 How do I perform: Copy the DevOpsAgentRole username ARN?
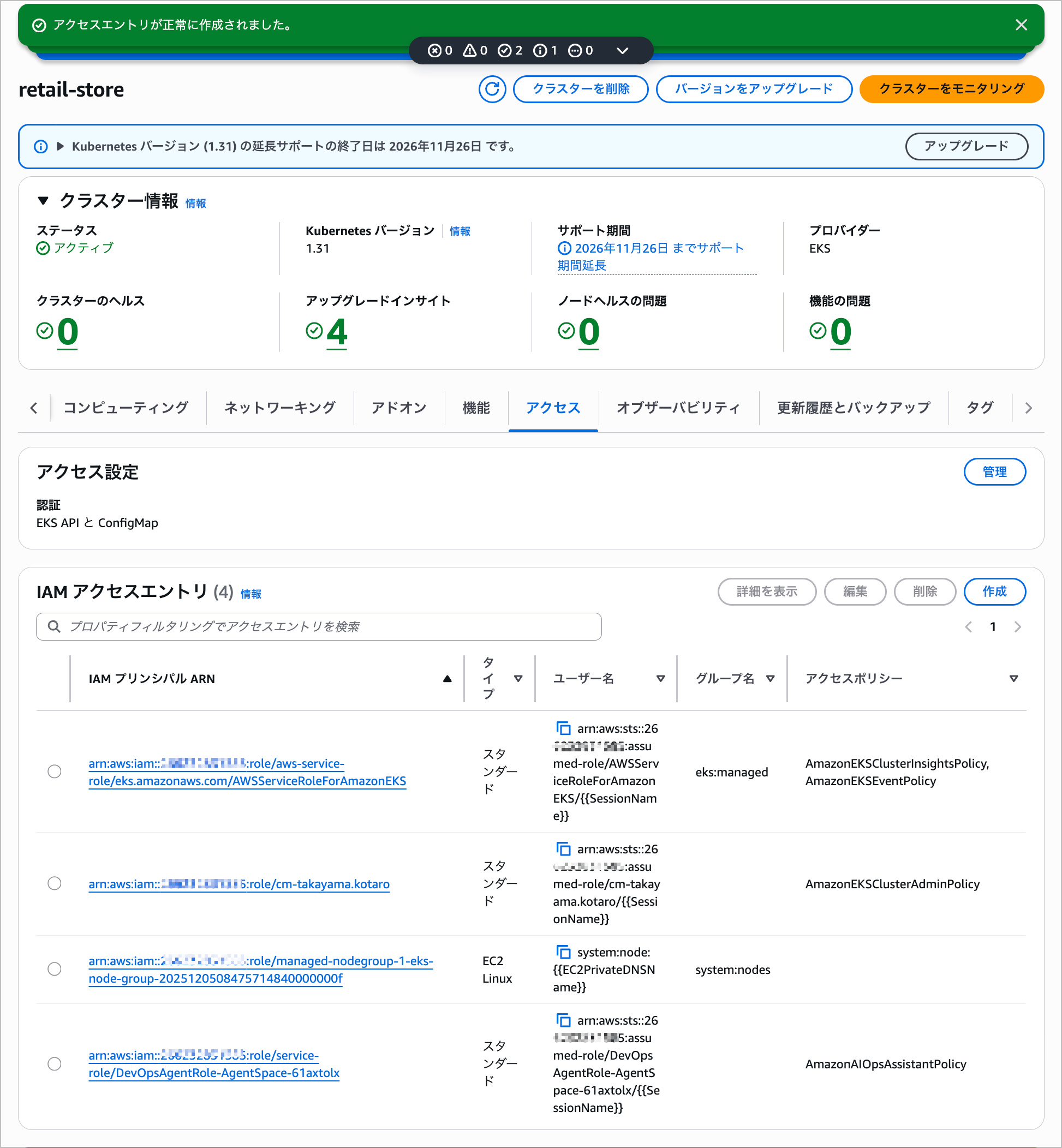pos(563,1020)
